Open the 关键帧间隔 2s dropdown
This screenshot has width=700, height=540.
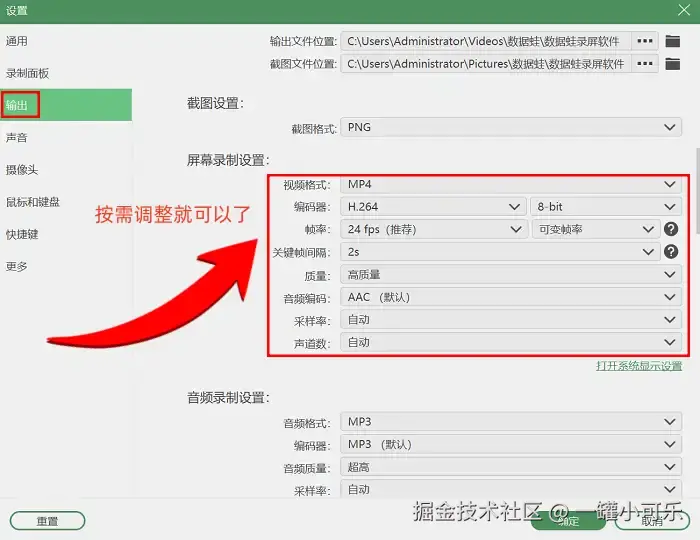click(x=500, y=252)
